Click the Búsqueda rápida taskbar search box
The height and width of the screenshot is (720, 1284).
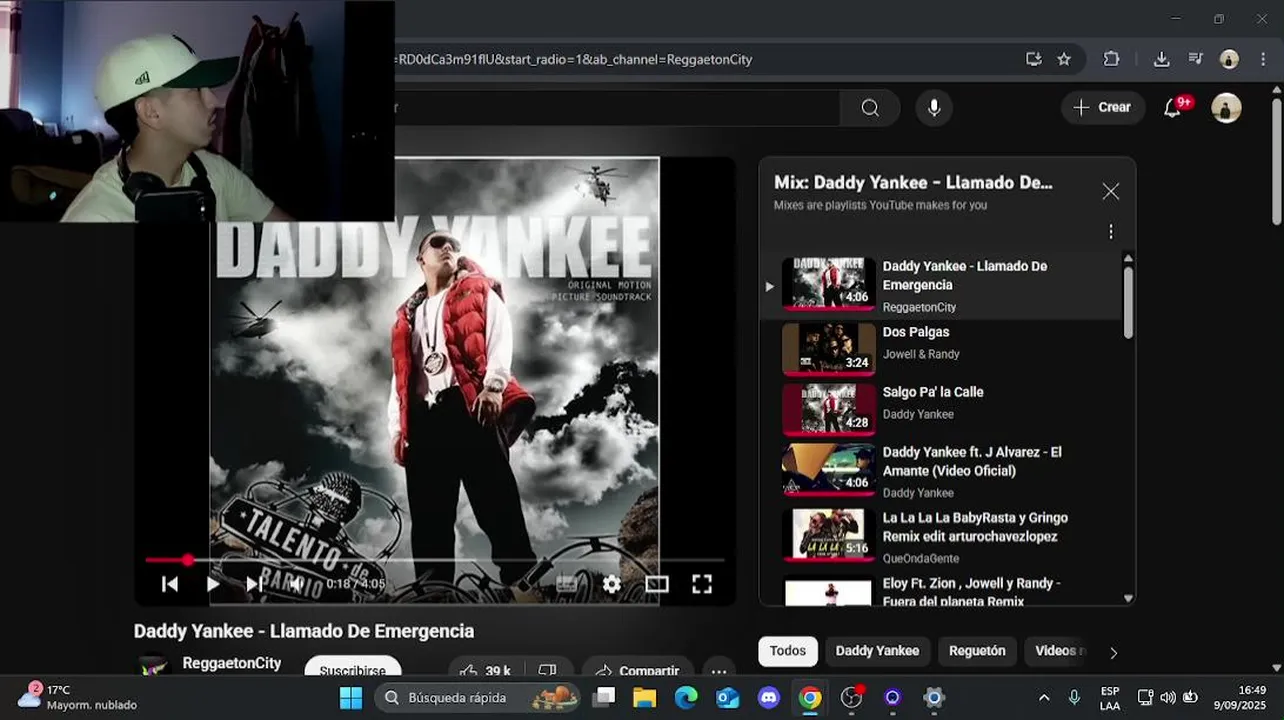pos(479,697)
